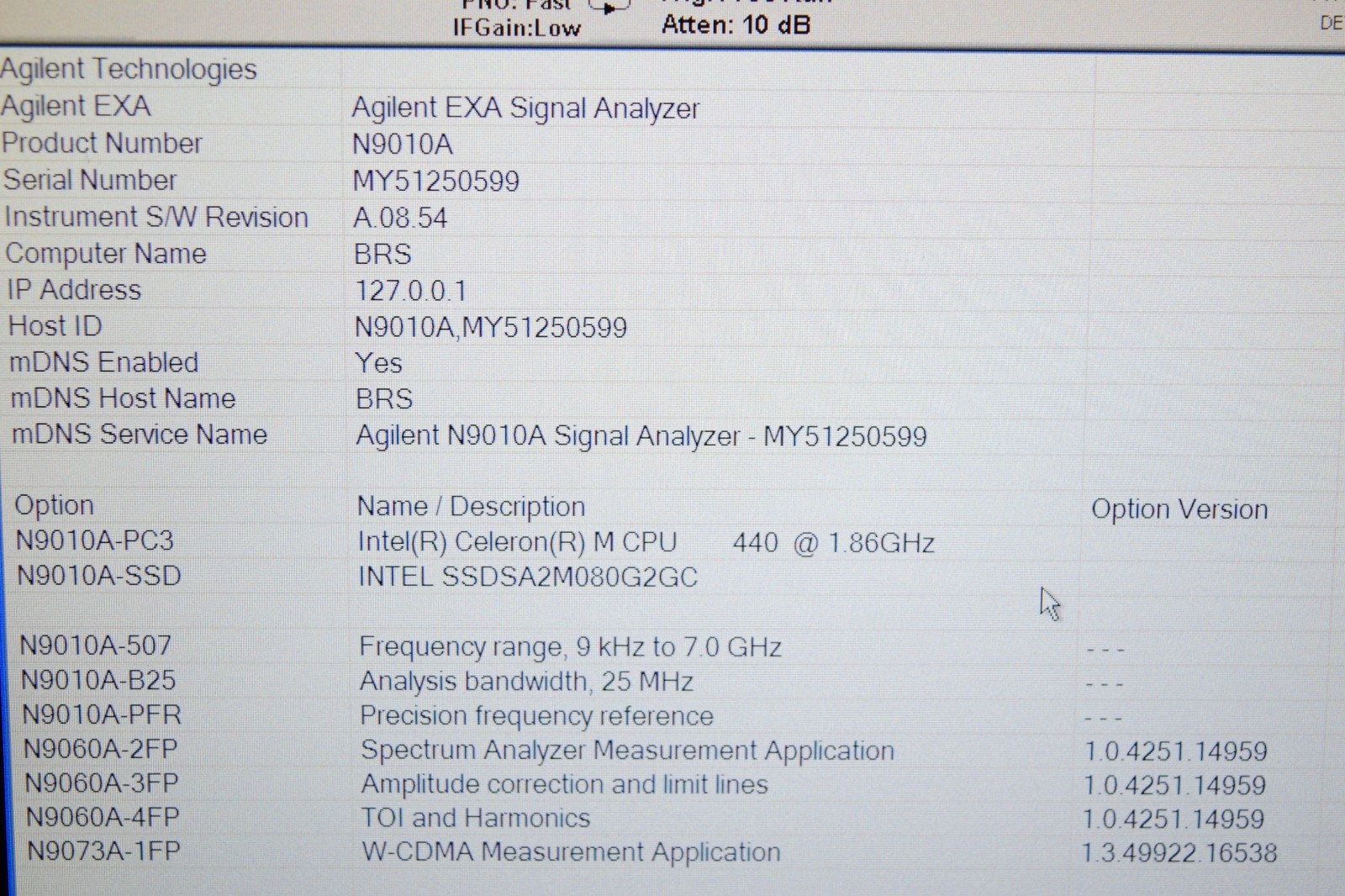This screenshot has height=896, width=1345.
Task: Select option N9010A-PC3
Action: click(95, 540)
